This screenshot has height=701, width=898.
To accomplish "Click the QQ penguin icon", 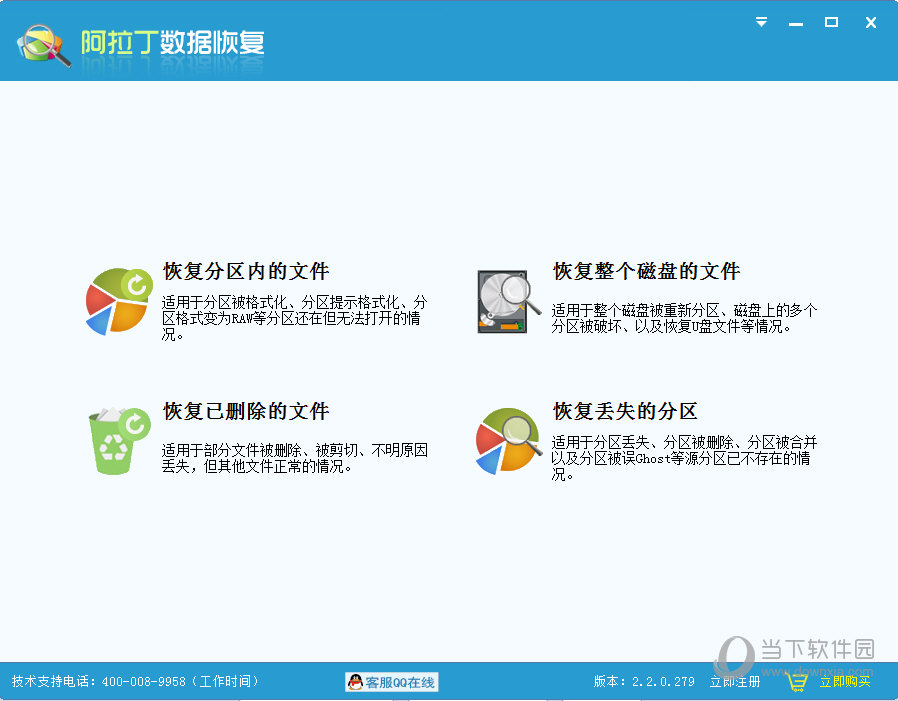I will pos(356,682).
